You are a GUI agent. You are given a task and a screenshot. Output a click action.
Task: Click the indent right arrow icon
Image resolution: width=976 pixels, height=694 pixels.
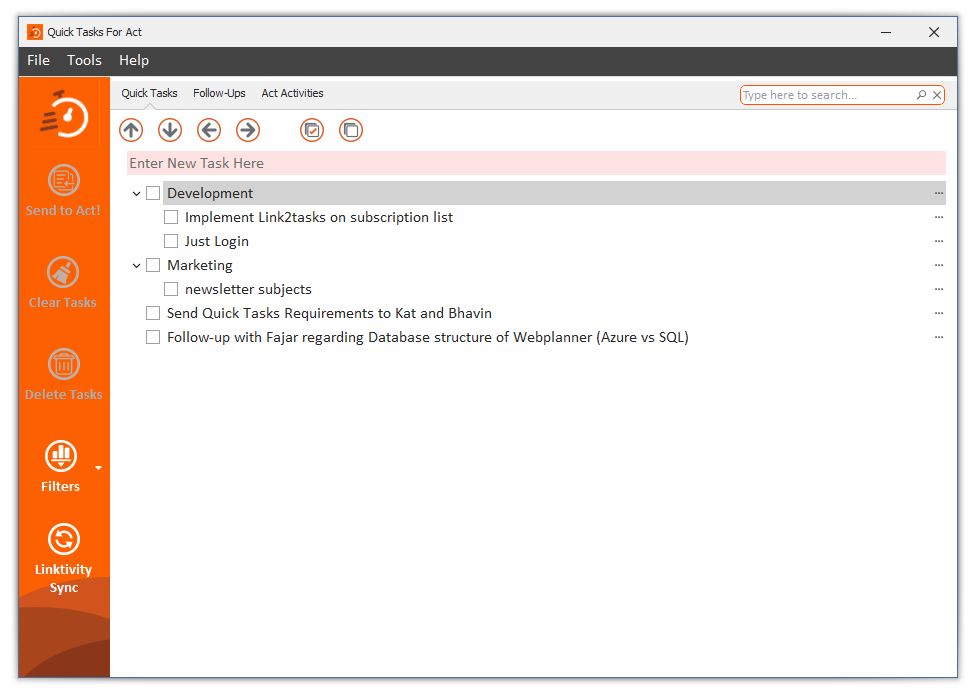(248, 130)
